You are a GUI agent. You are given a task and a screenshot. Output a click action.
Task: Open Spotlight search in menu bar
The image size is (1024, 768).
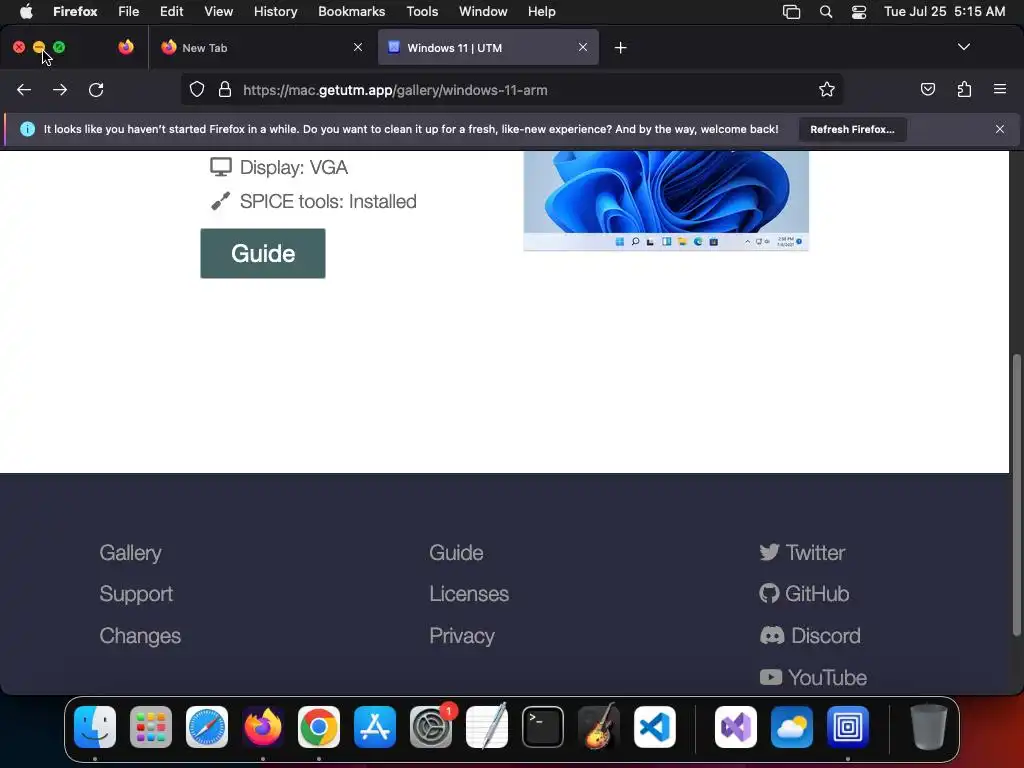tap(825, 12)
